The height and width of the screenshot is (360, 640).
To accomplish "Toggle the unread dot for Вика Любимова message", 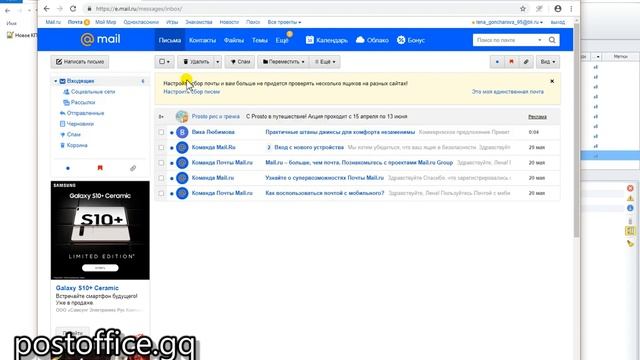I will point(171,133).
